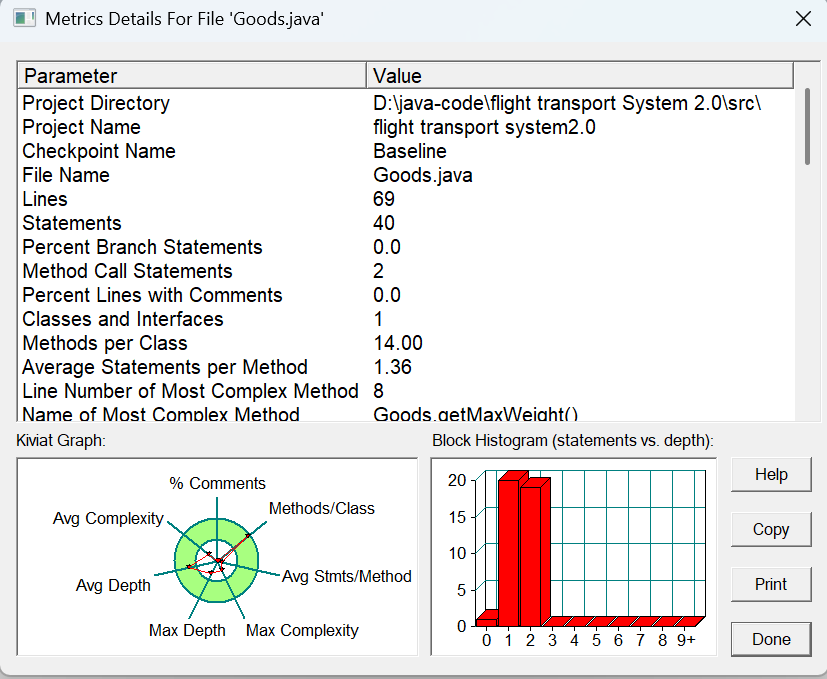Select Methods per Class row
Screen dimensions: 827x679
[104, 343]
